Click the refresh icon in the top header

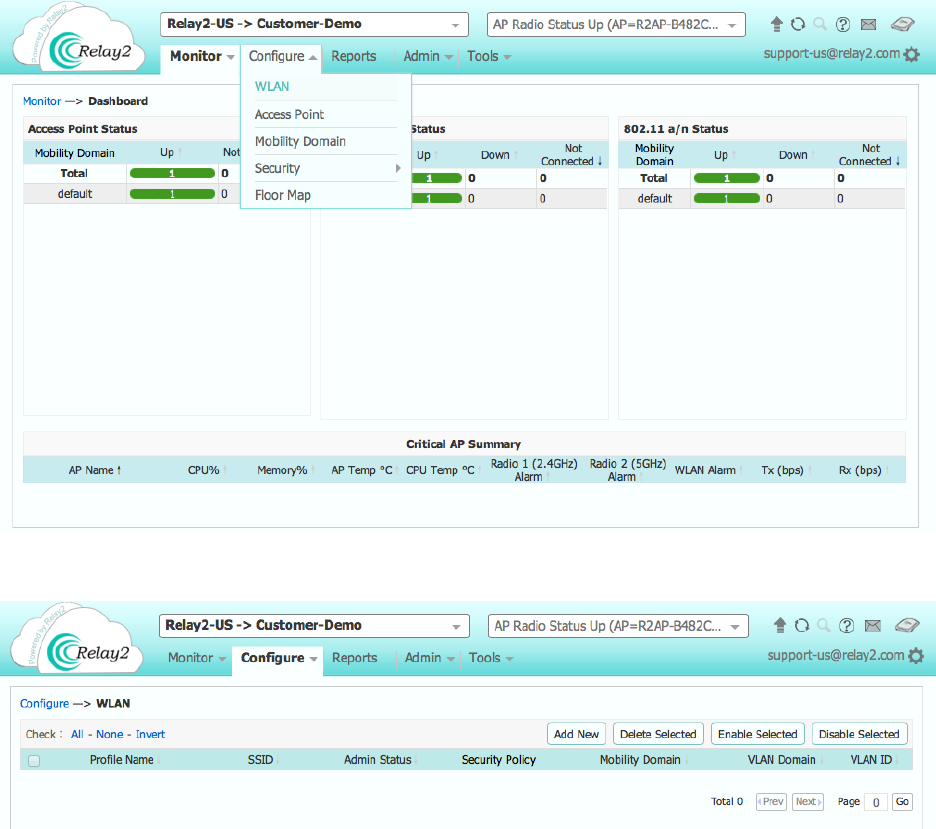(798, 24)
